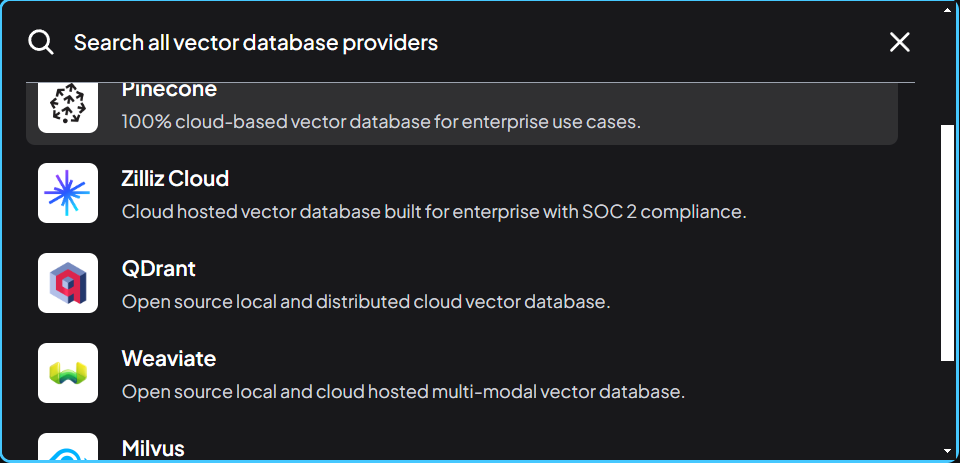960x463 pixels.
Task: Click Pinecone's cloud-based description text
Action: click(381, 122)
